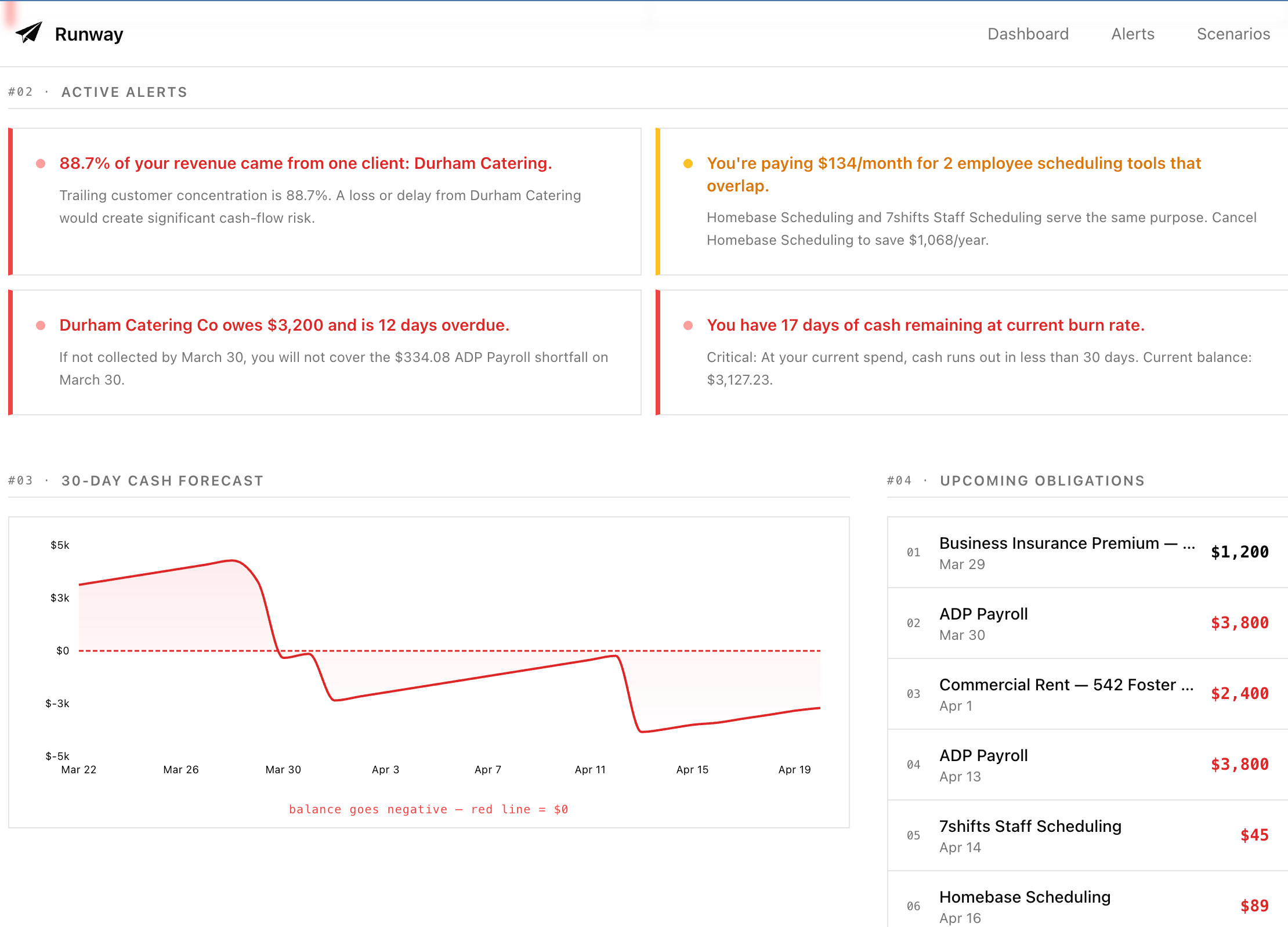Click the Runway brand name text
Viewport: 1288px width, 927px height.
pos(89,34)
